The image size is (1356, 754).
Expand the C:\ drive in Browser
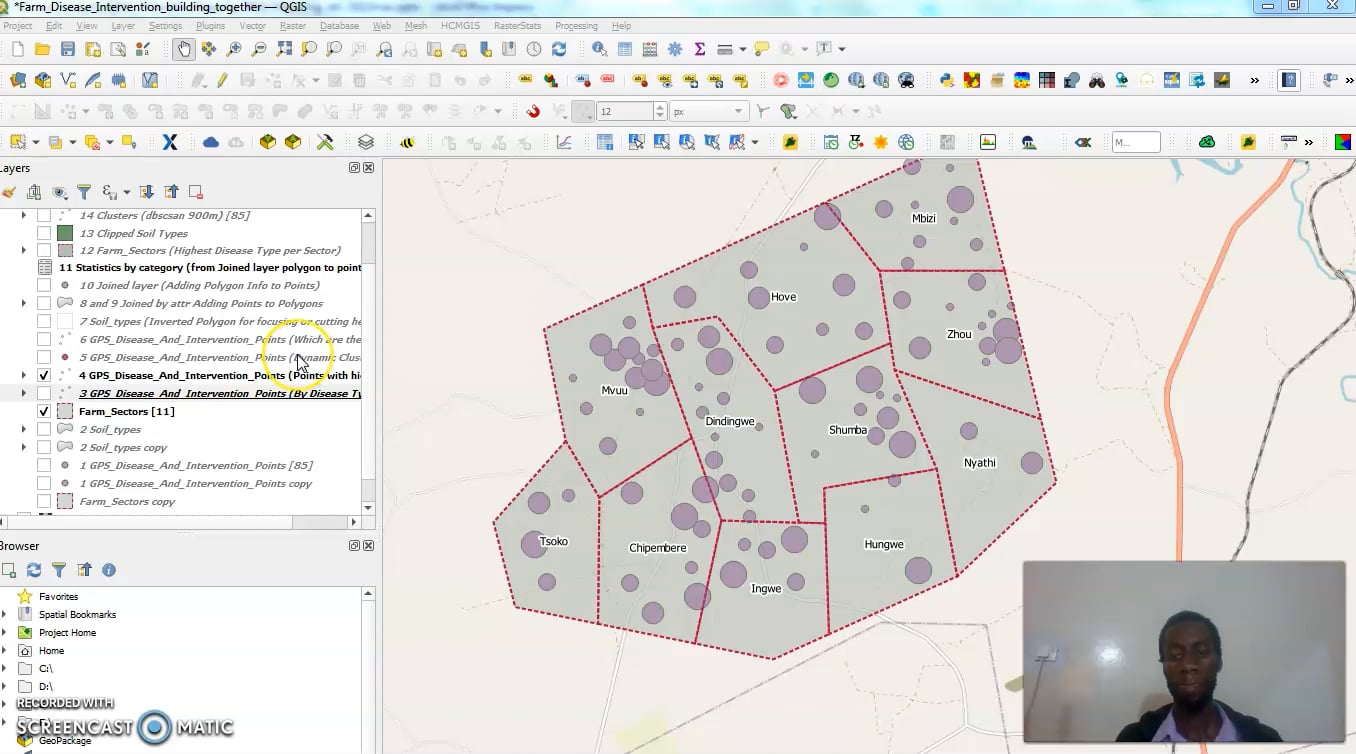4,668
